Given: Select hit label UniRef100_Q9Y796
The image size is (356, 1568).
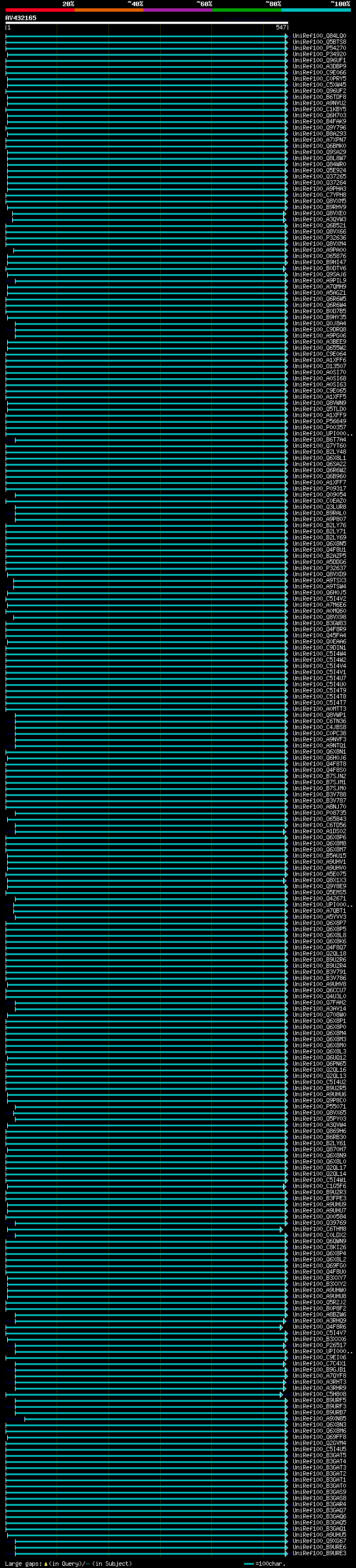Looking at the screenshot, I should (x=319, y=127).
